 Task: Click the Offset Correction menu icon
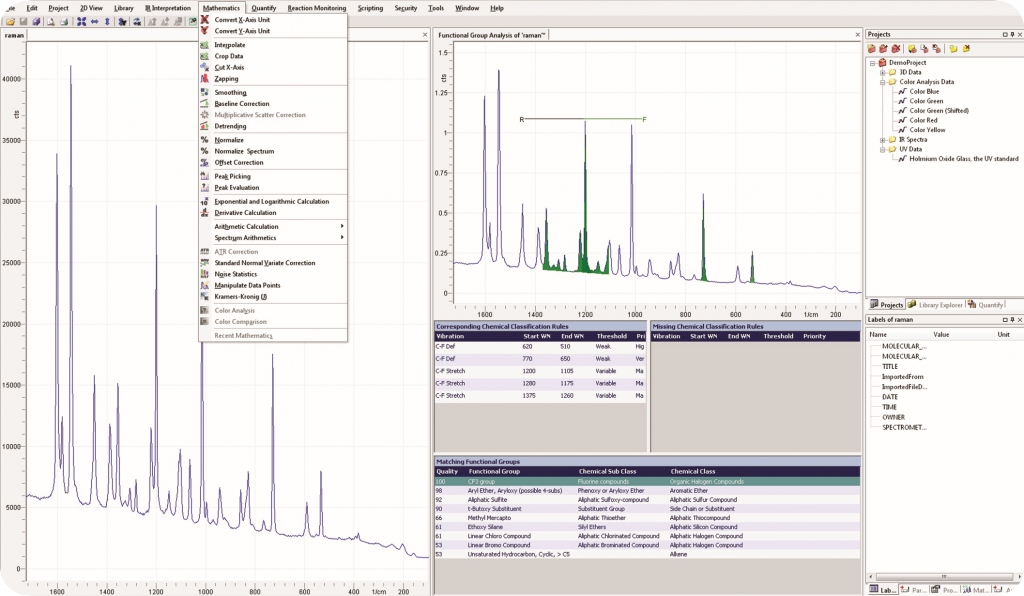click(x=204, y=163)
